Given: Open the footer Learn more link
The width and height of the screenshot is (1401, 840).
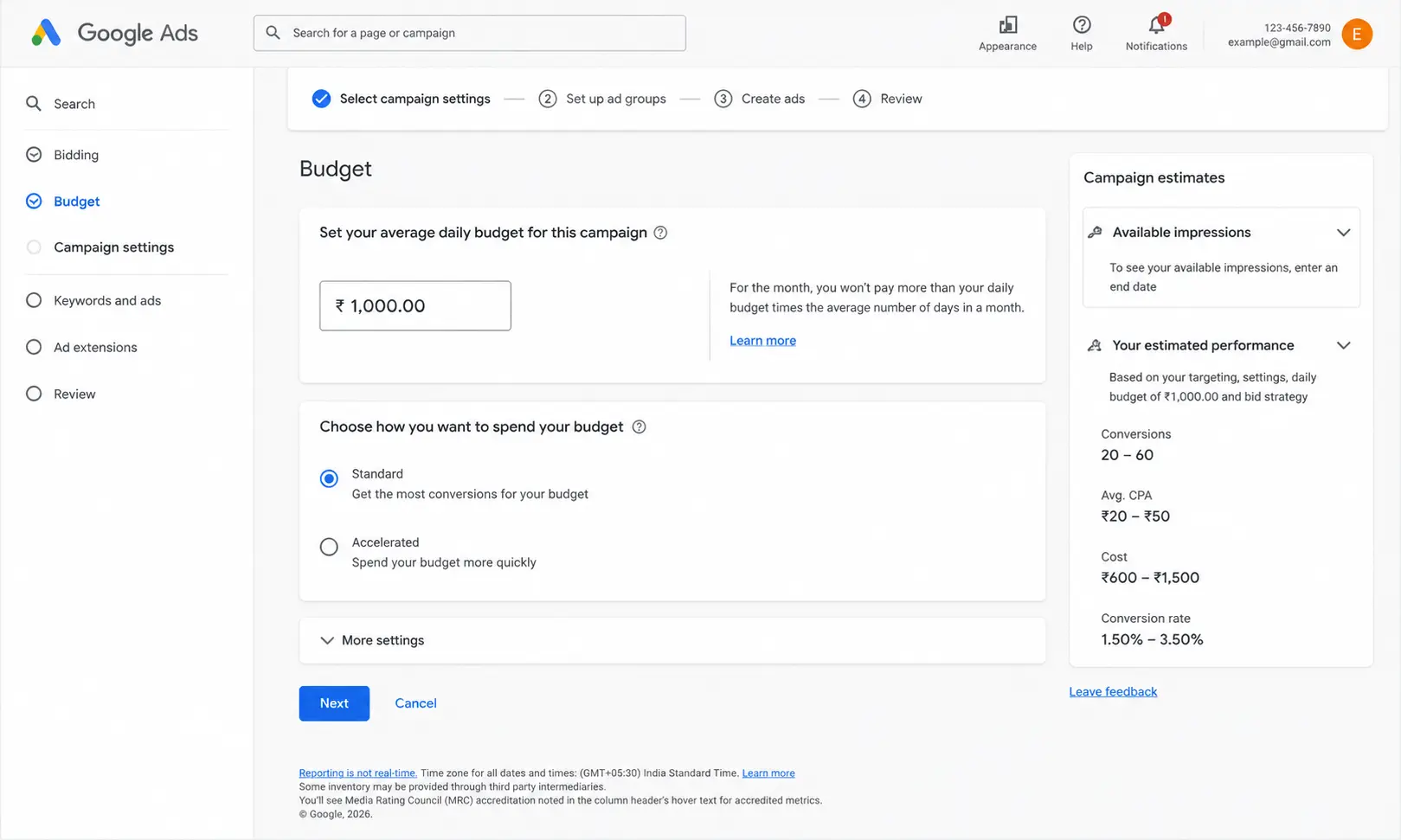Looking at the screenshot, I should tap(768, 773).
